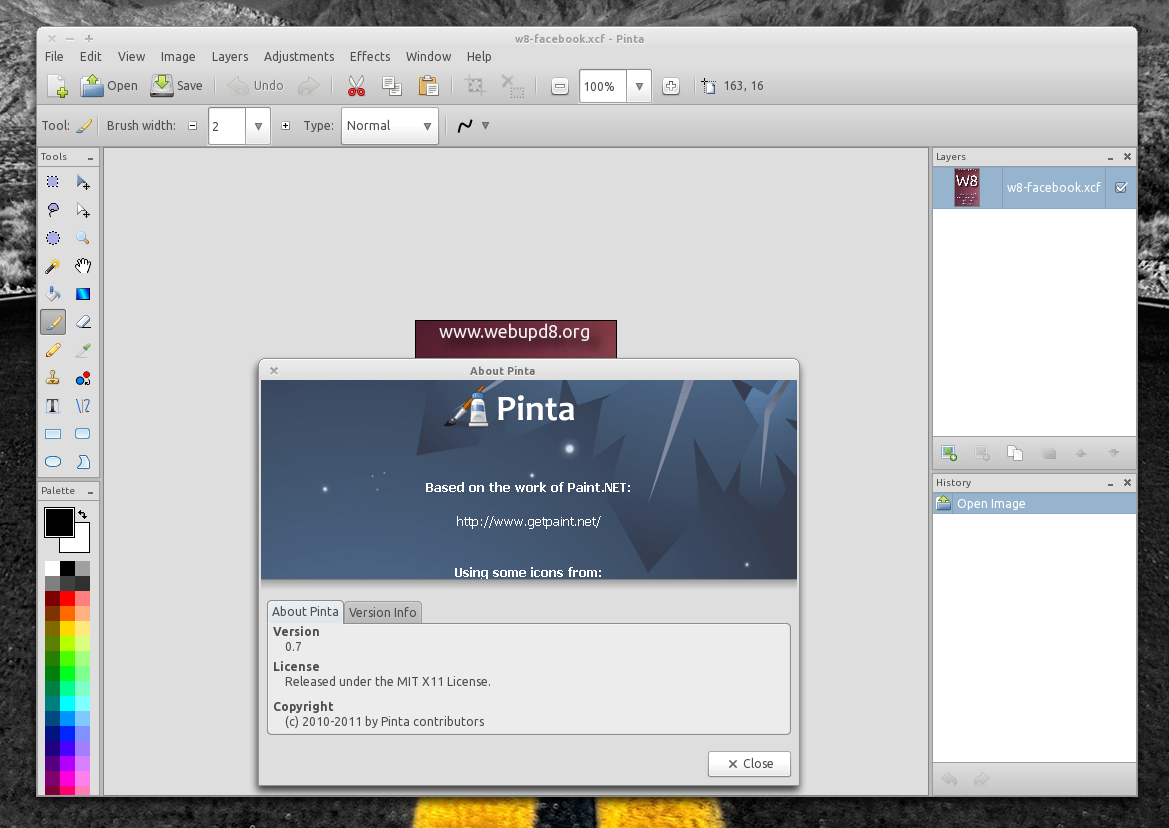
Task: Duplicate layer using Layers panel icon
Action: (x=1015, y=452)
